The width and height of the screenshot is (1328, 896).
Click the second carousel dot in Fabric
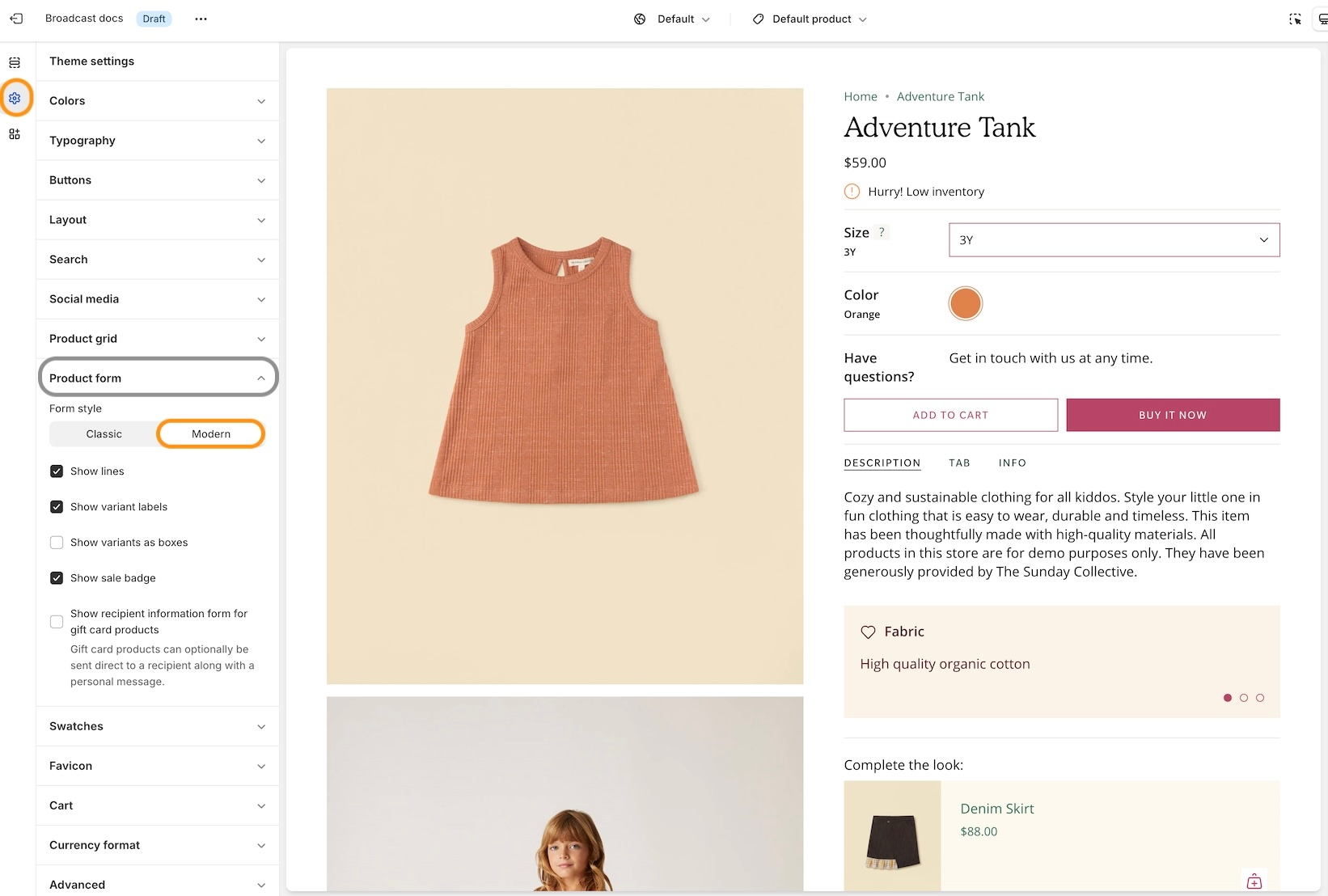pos(1243,698)
